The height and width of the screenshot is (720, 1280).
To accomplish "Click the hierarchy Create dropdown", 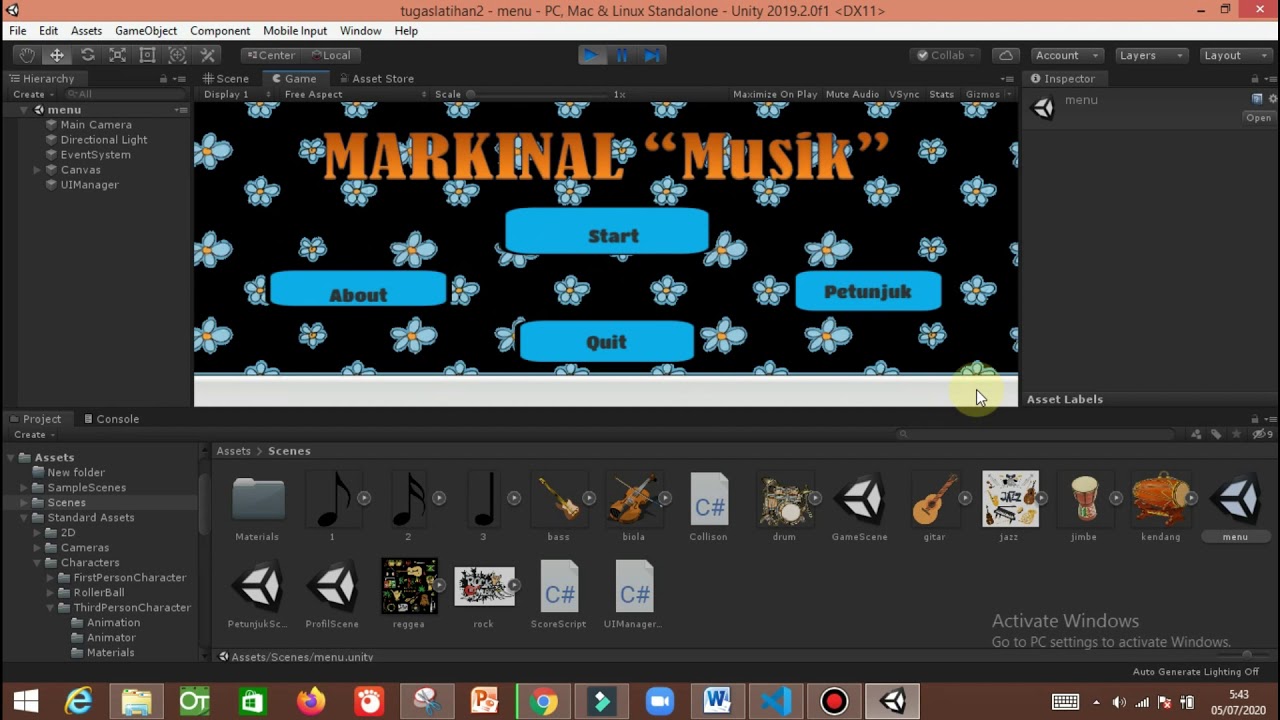I will pos(34,94).
